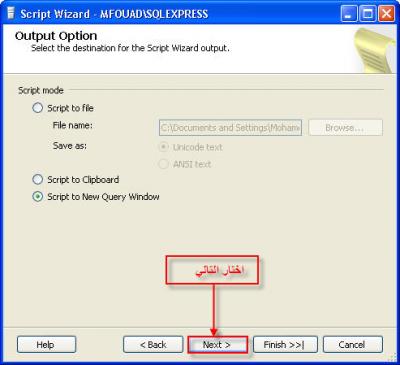Click the Finish >>| button
Viewport: 400px width, 365px height.
click(285, 345)
